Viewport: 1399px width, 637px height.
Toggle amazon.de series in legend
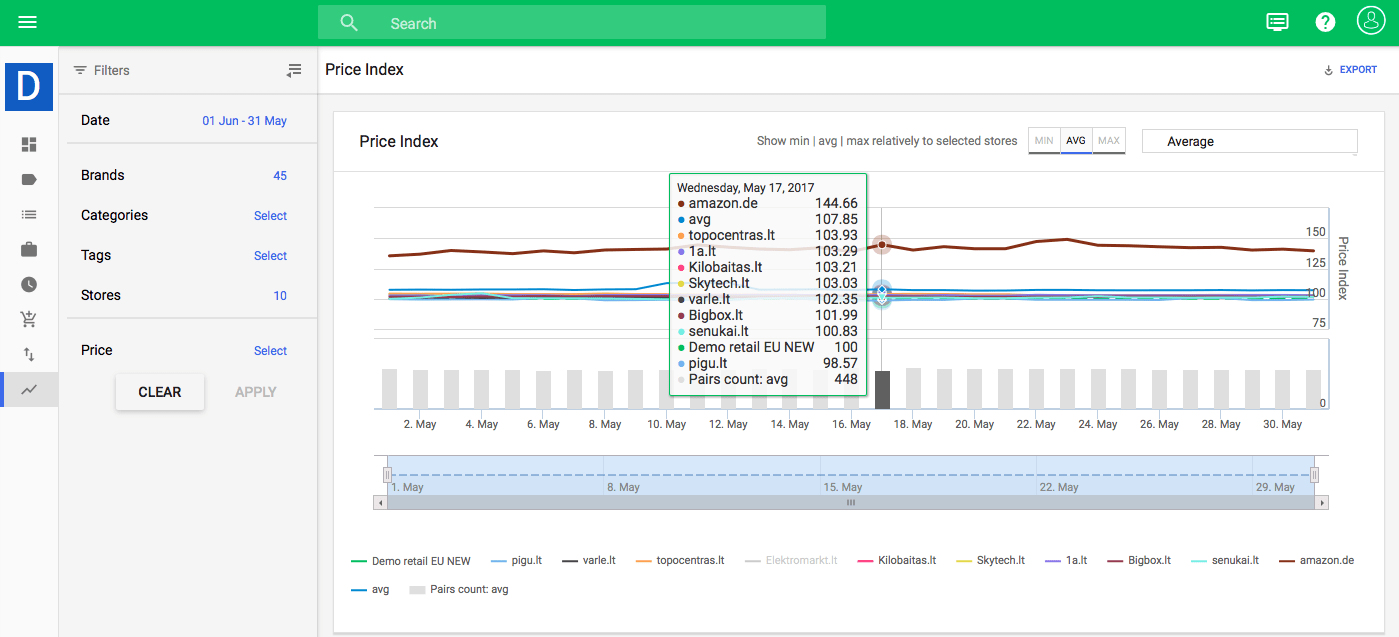1317,561
